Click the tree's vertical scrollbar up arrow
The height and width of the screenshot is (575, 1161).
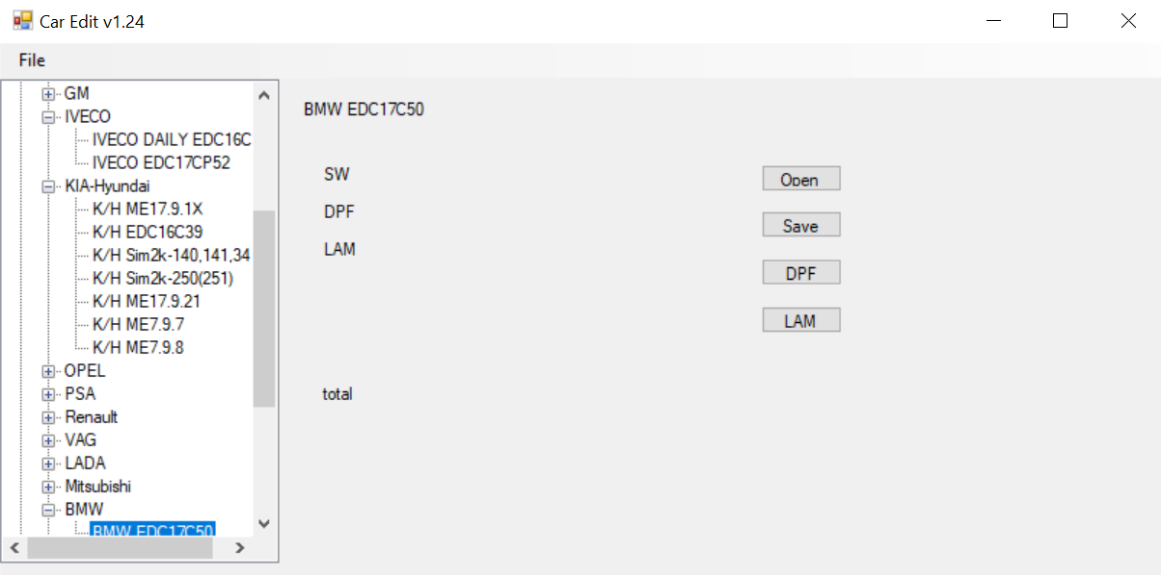(264, 95)
